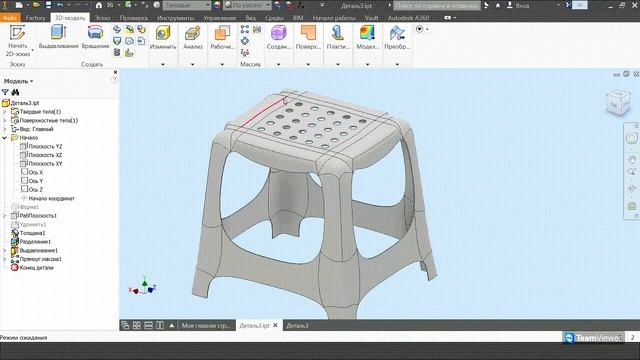This screenshot has height=360, width=640.
Task: Switch to the Проверка ribbon tab
Action: [x=134, y=18]
